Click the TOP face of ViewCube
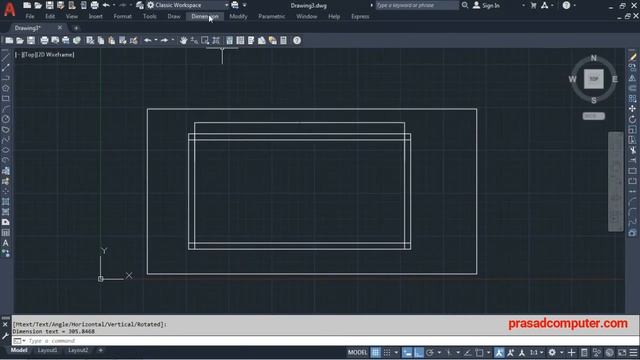The height and width of the screenshot is (360, 640). (593, 79)
